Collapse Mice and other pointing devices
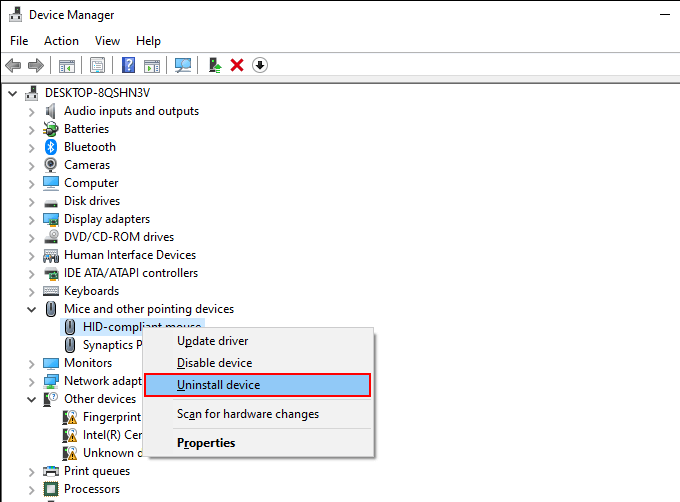The image size is (680, 502). 31,310
